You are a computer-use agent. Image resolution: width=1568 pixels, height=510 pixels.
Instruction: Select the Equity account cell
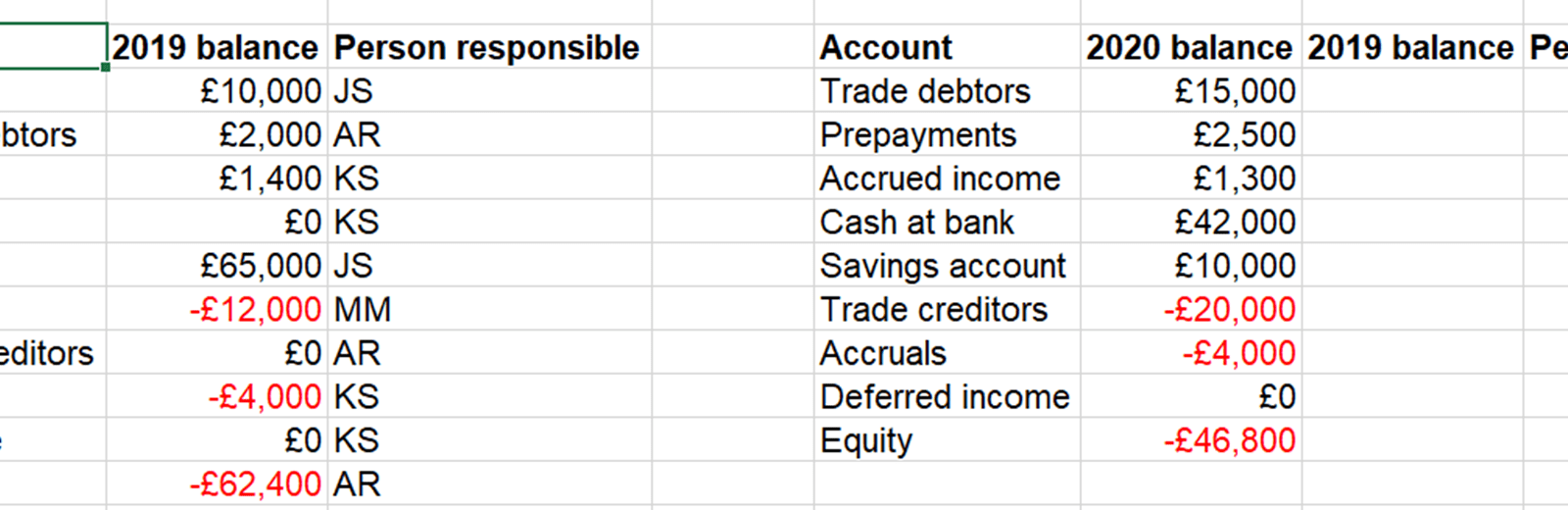click(x=866, y=440)
